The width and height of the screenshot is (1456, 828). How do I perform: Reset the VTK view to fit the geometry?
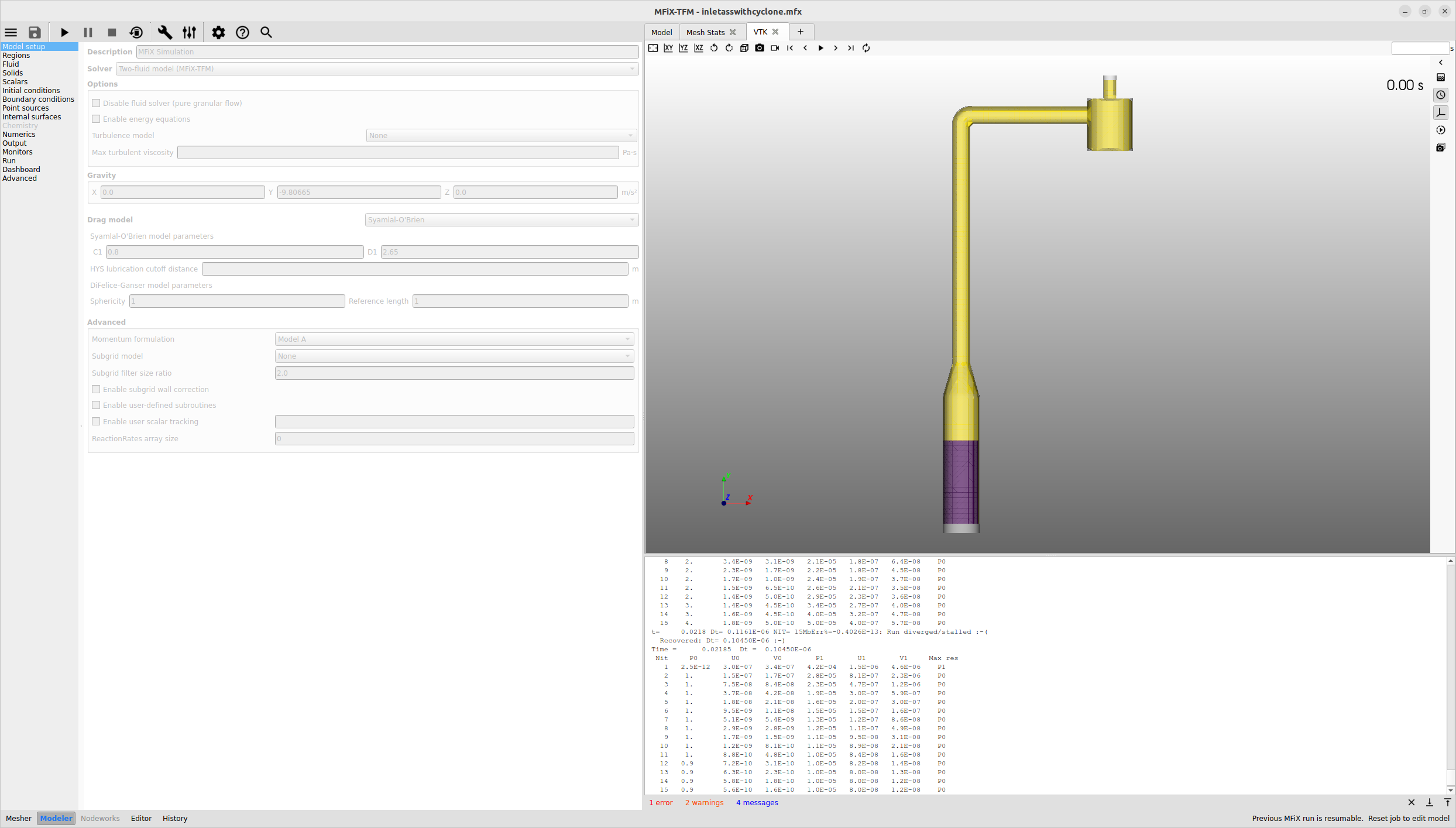coord(653,48)
